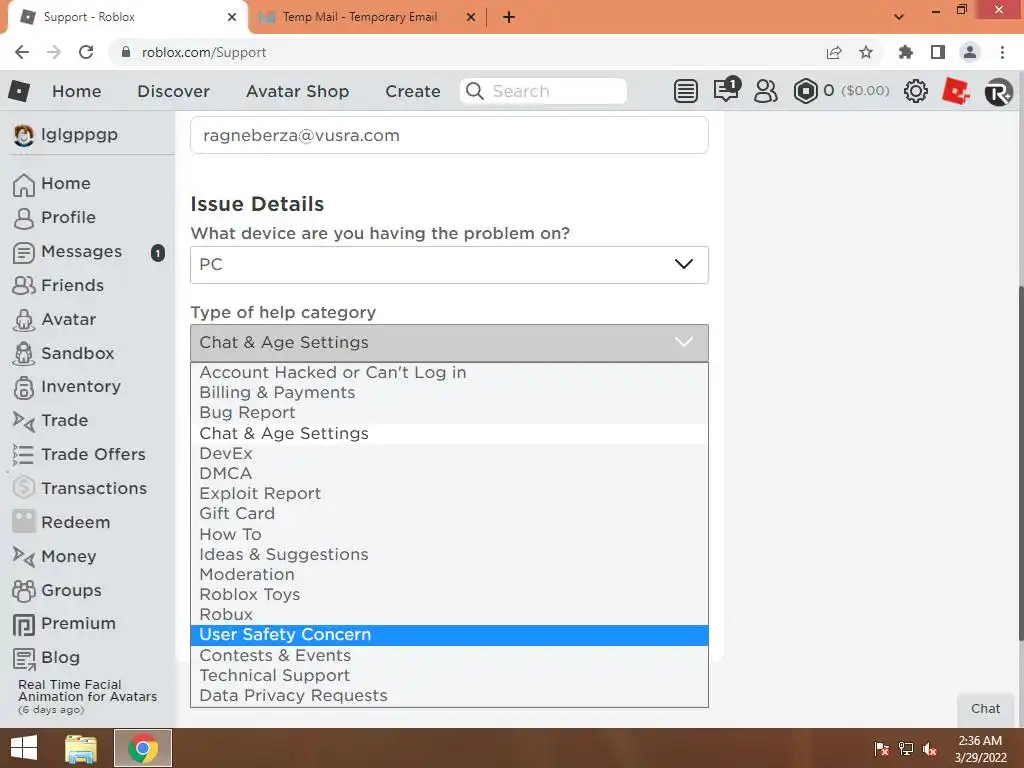Screen dimensions: 1024x768
Task: Click the black R extension icon in navbar
Action: [999, 91]
